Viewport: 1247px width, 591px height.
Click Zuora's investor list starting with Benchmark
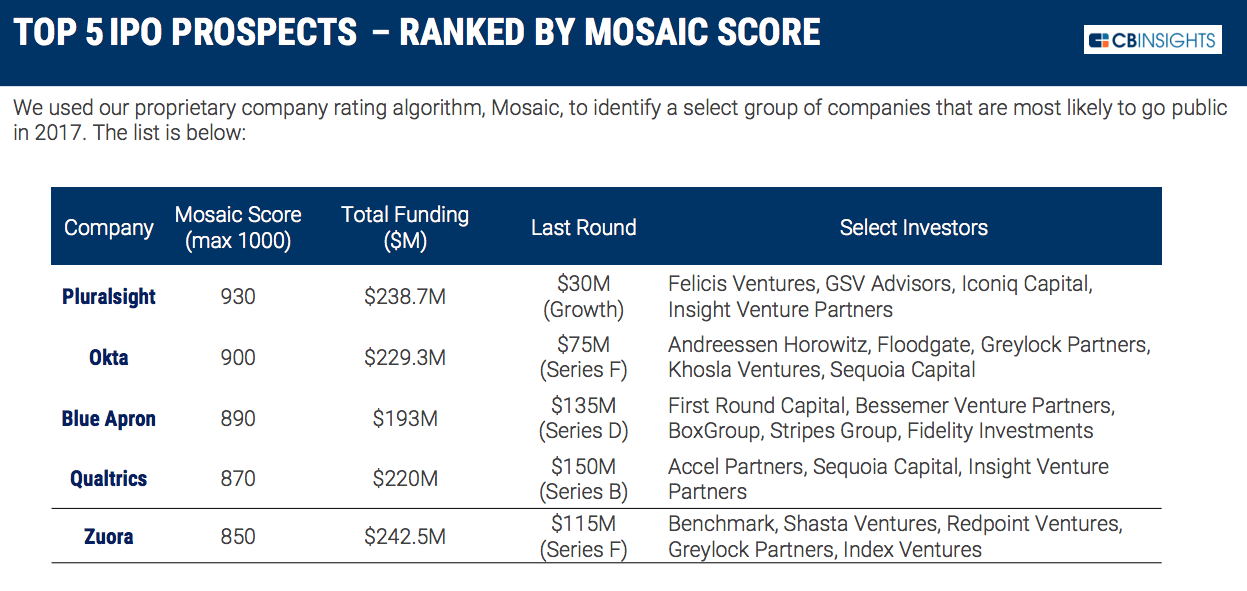[894, 537]
